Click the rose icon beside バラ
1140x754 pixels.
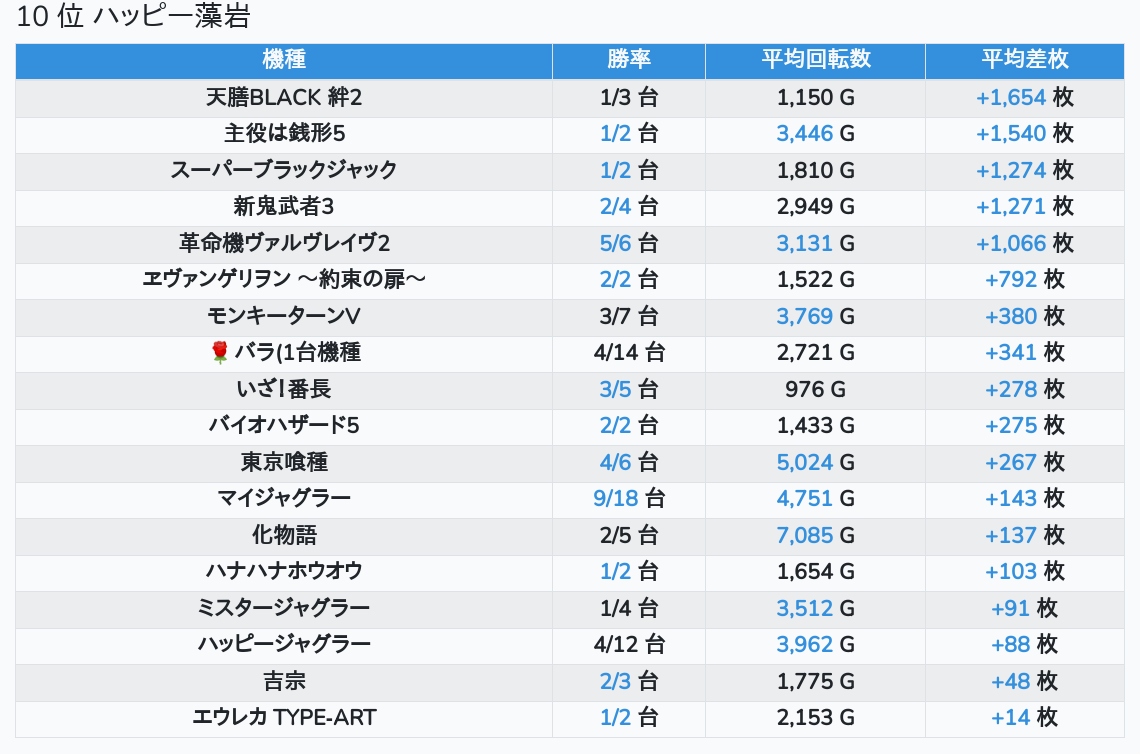point(220,353)
